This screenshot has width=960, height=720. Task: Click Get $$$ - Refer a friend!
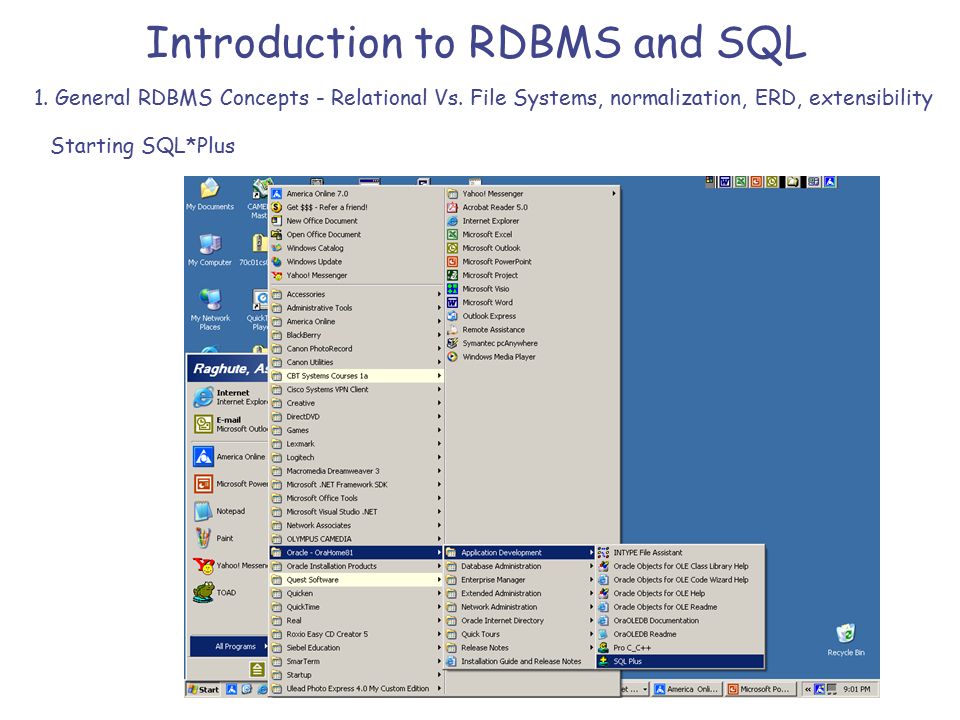click(x=356, y=207)
